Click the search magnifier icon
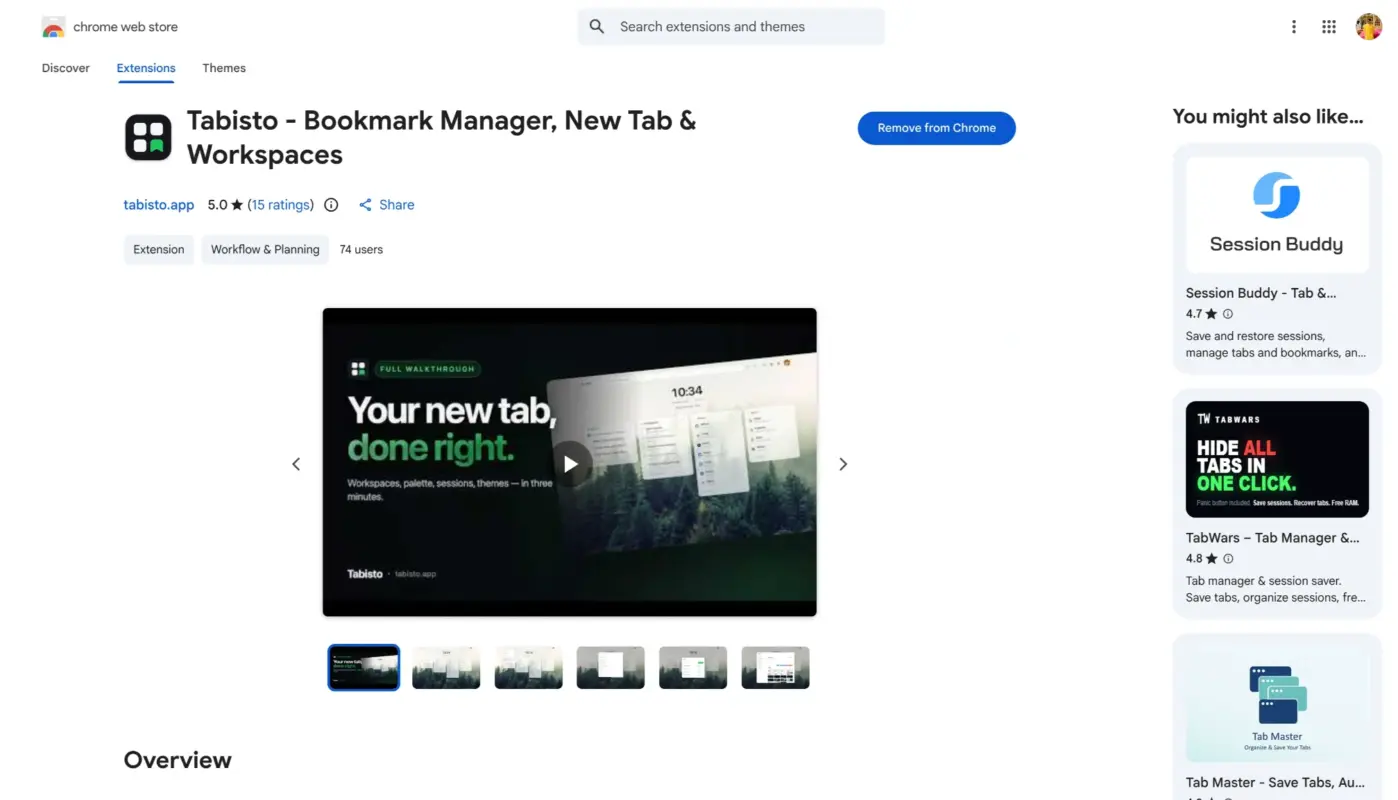The width and height of the screenshot is (1398, 800). [597, 27]
